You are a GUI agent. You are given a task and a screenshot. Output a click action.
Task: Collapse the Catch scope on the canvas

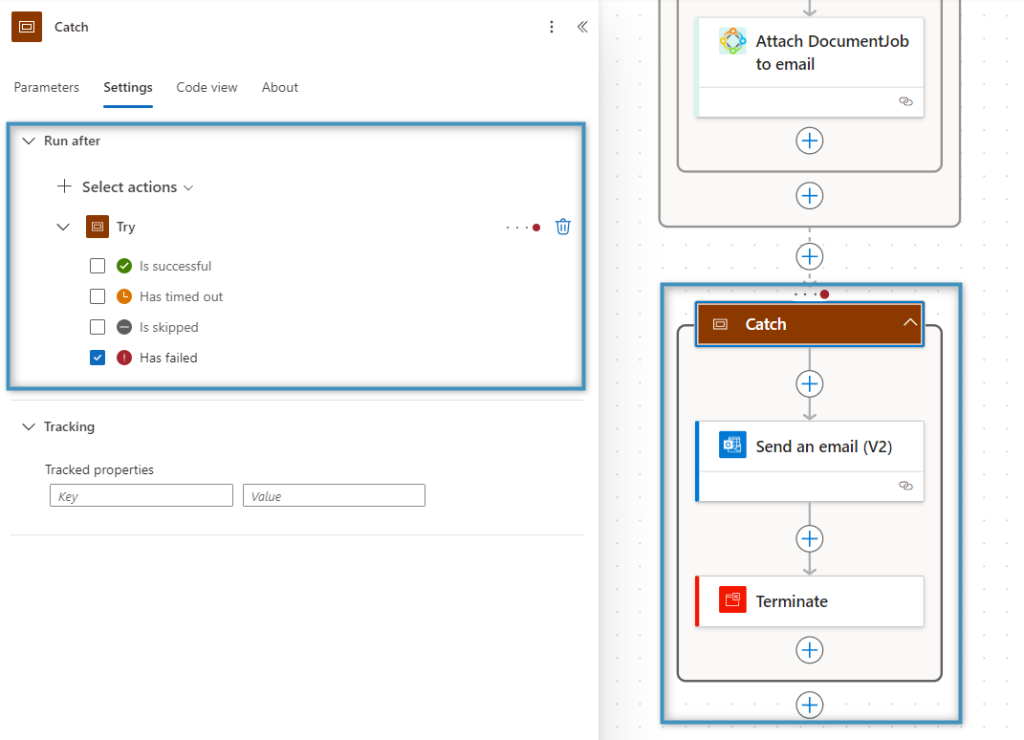[x=910, y=323]
